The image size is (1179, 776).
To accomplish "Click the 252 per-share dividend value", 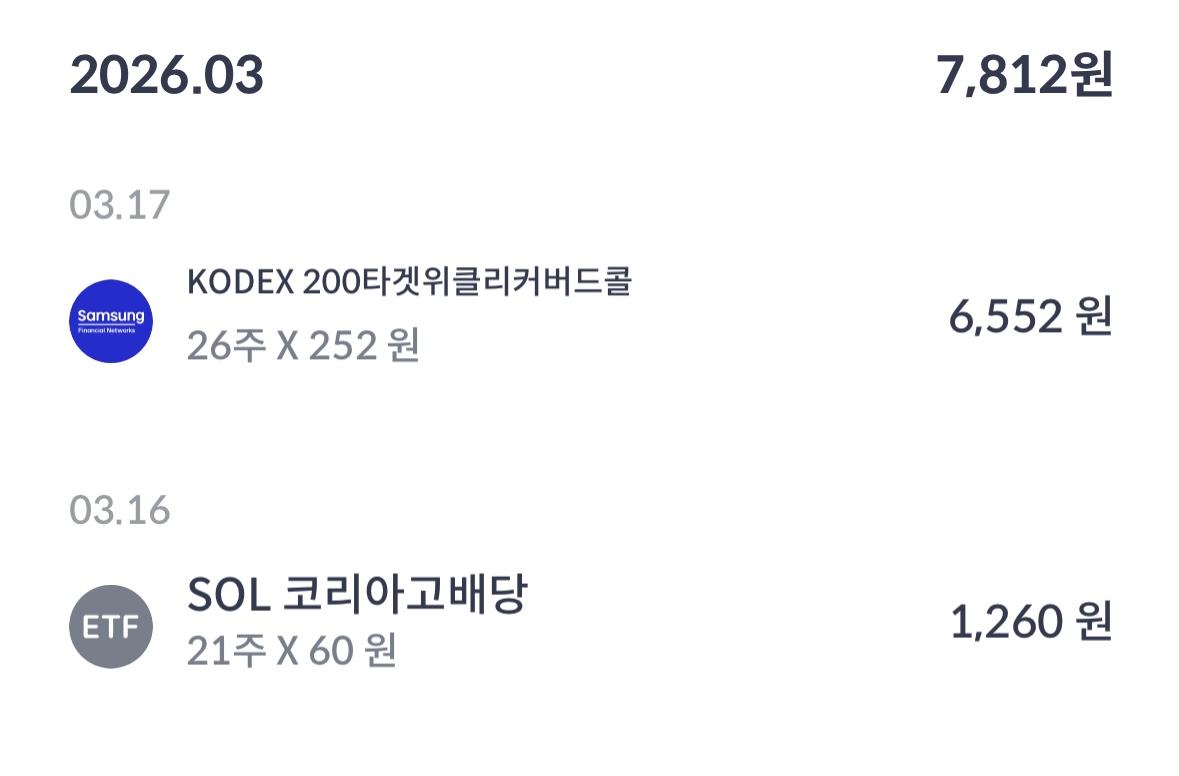I will point(343,346).
